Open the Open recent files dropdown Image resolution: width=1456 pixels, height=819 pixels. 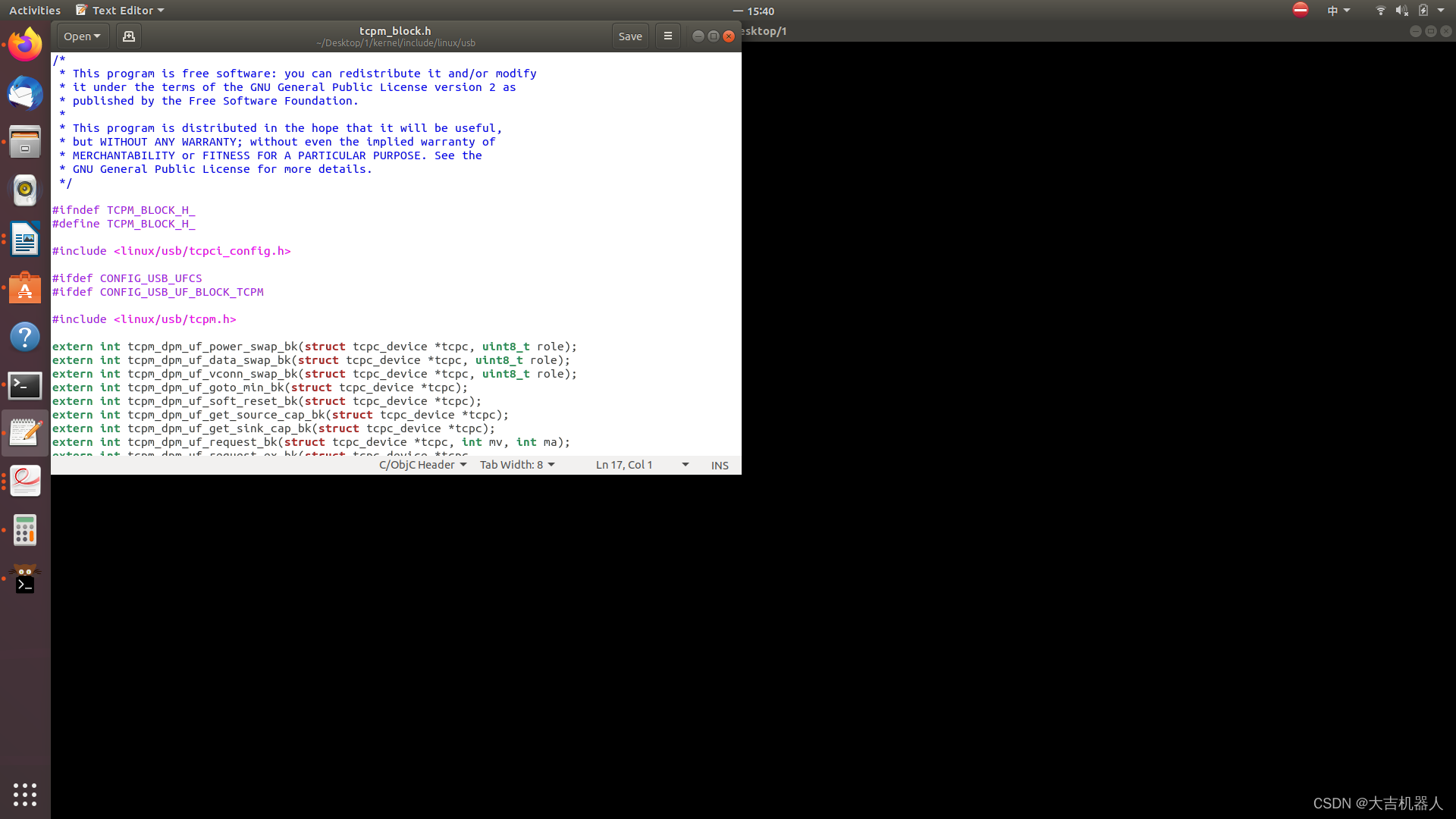pyautogui.click(x=81, y=36)
